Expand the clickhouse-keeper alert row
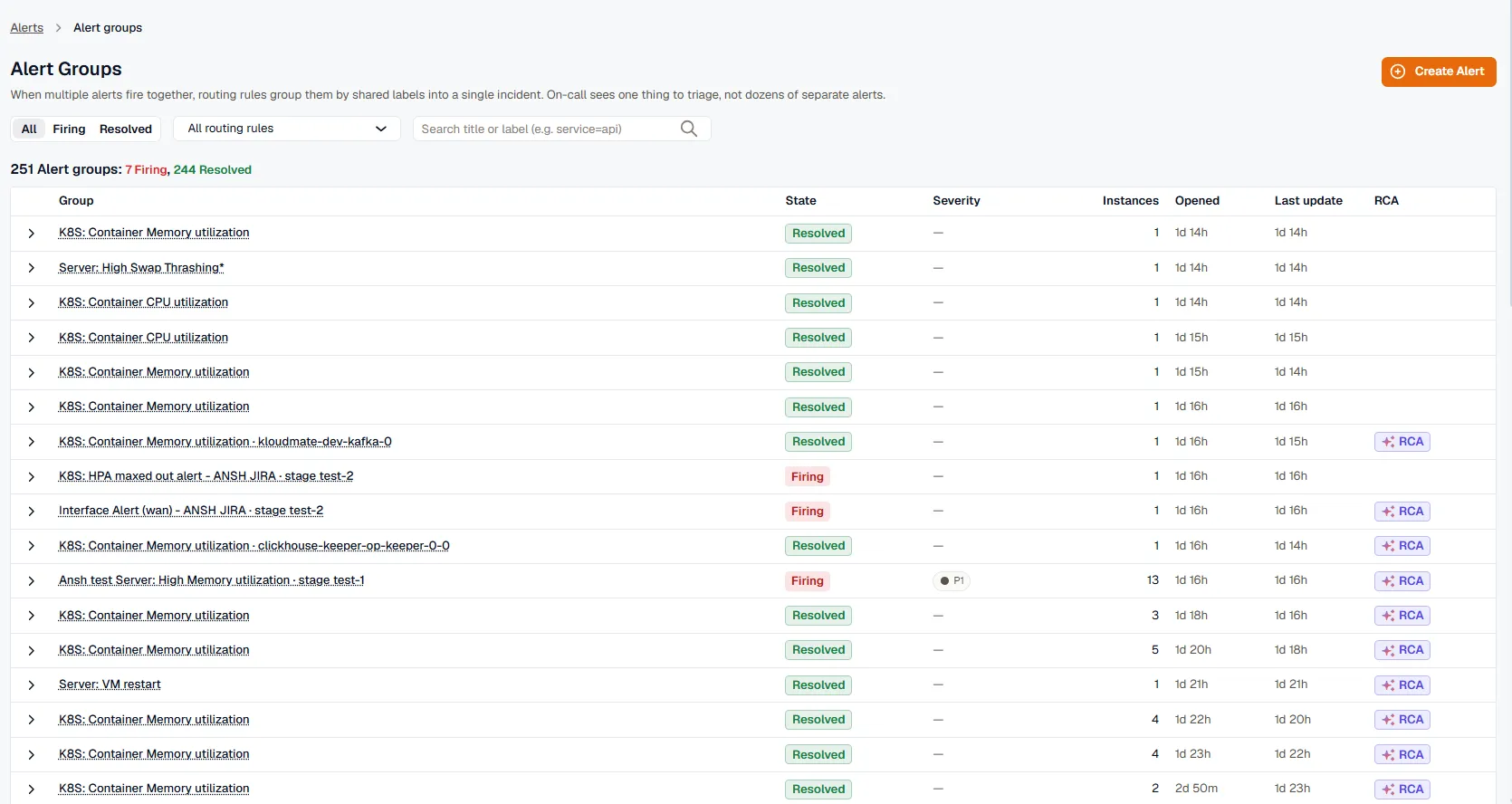Screen dimensions: 1512x804 point(32,546)
